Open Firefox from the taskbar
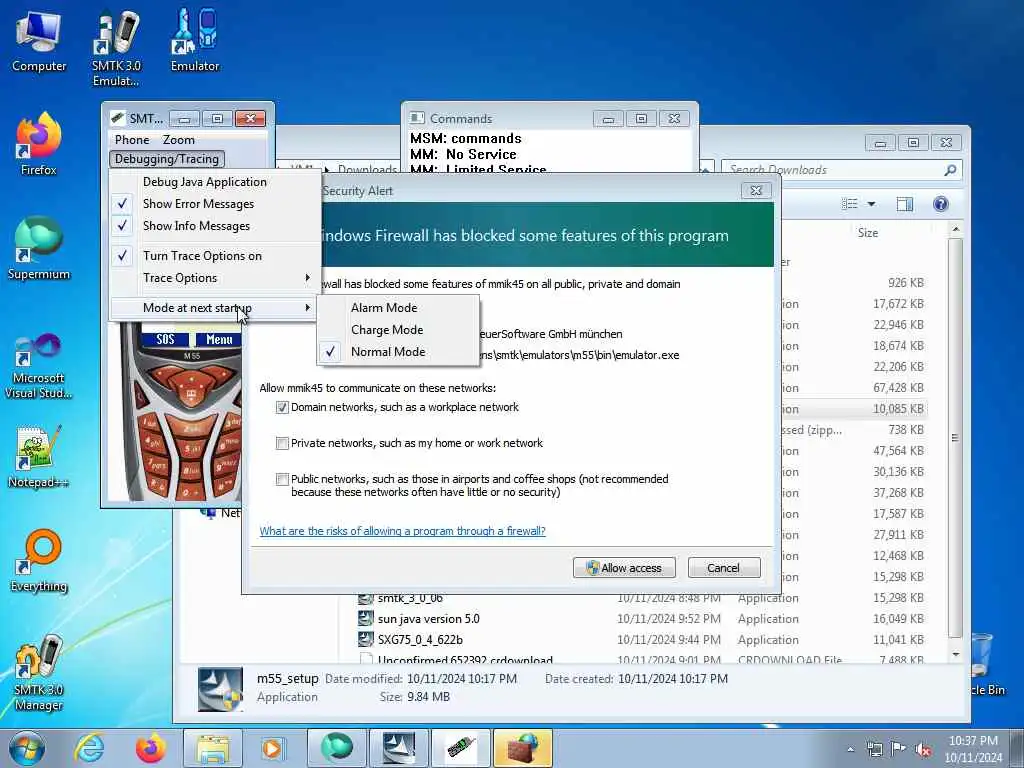The height and width of the screenshot is (768, 1024). [x=150, y=748]
